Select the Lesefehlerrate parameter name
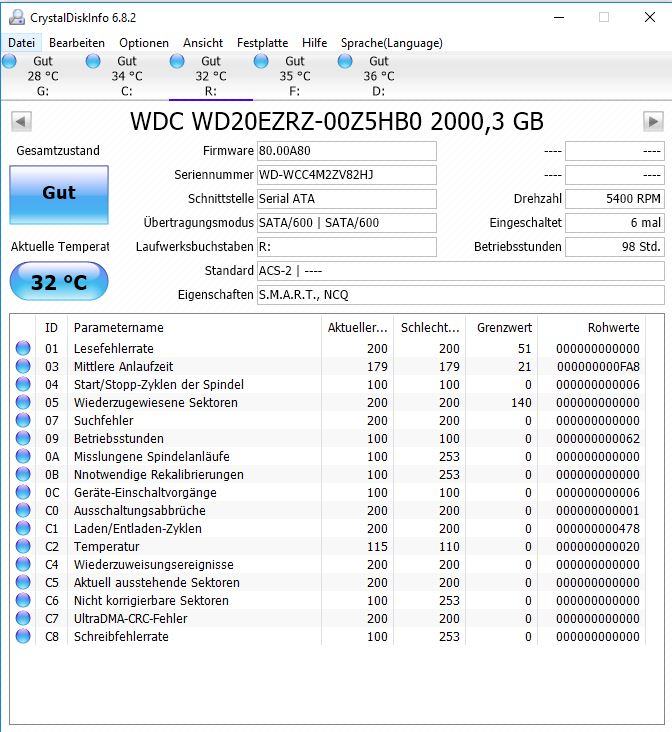Viewport: 672px width, 732px height. 114,349
